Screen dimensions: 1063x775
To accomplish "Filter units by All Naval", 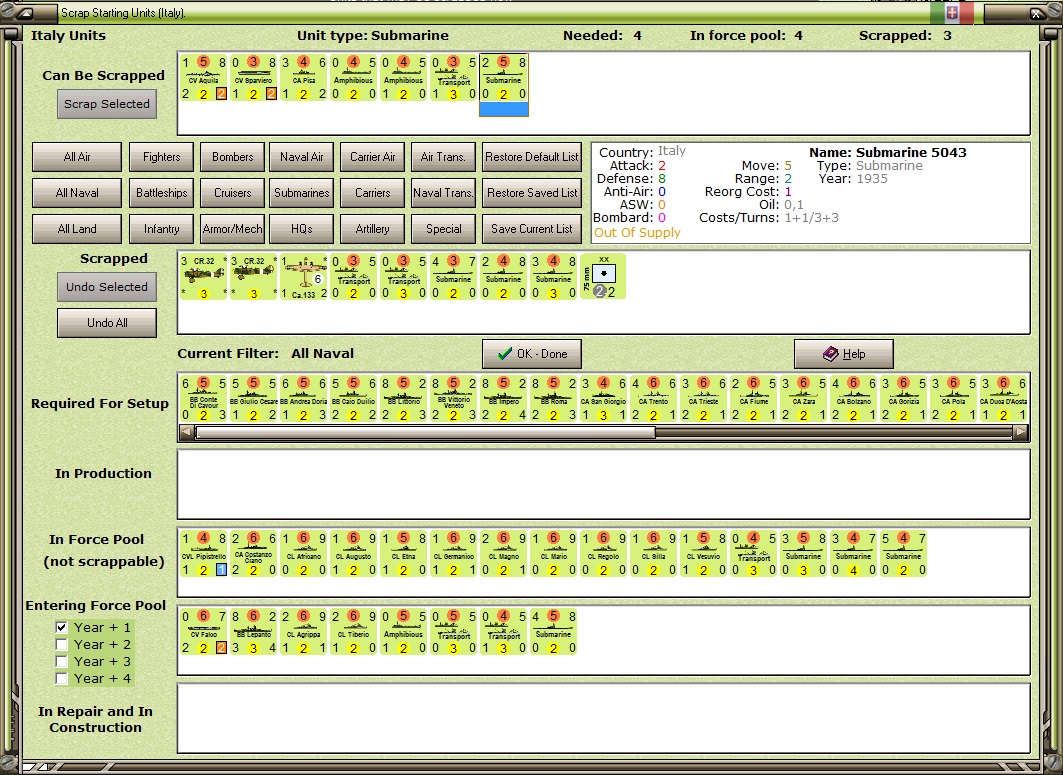I will pyautogui.click(x=77, y=193).
